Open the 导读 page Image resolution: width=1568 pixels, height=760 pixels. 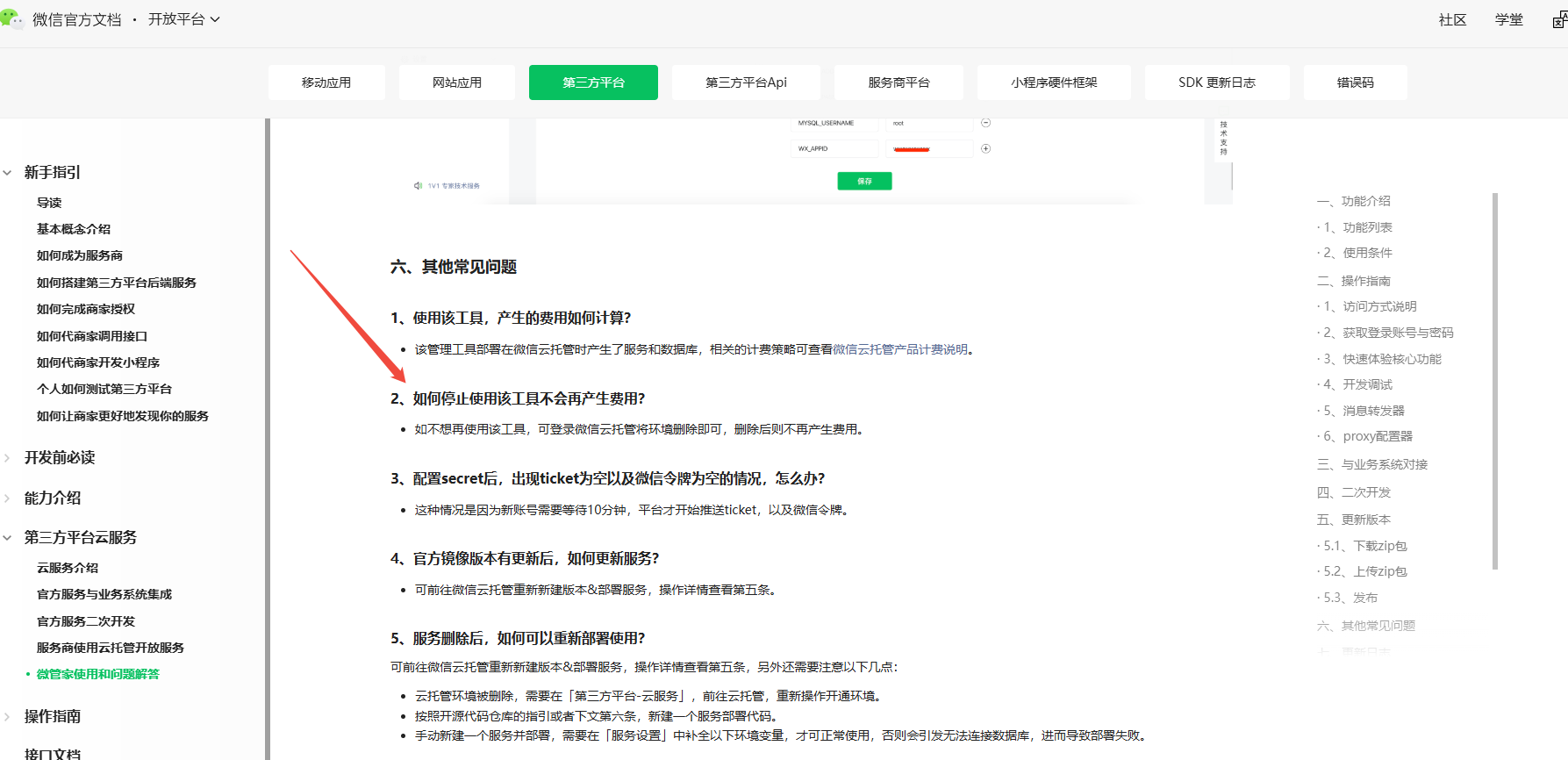click(x=49, y=203)
